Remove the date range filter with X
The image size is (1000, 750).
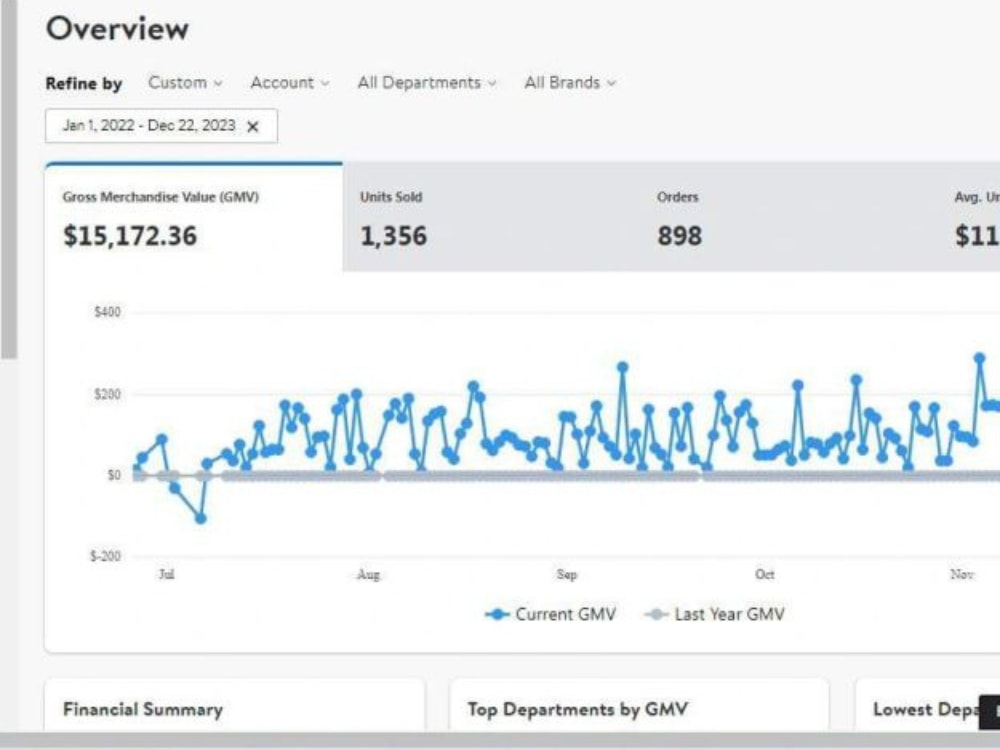click(x=253, y=126)
